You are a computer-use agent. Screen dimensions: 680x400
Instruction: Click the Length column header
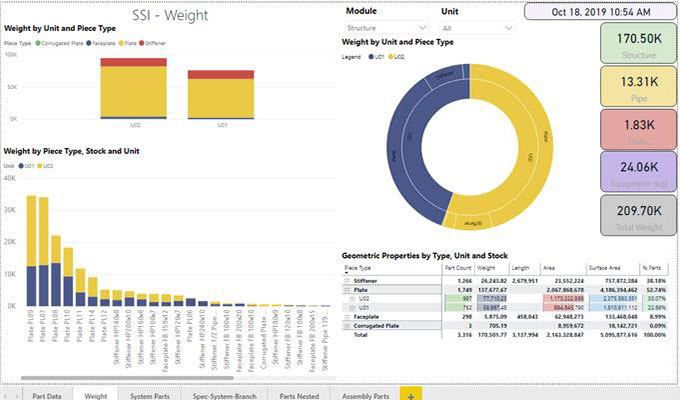(520, 268)
